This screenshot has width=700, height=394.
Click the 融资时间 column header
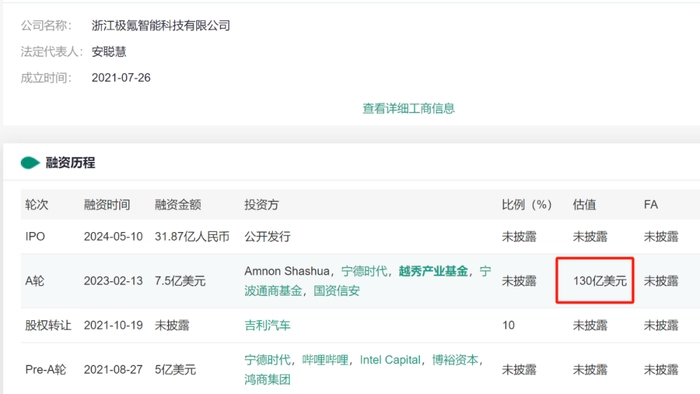click(x=107, y=205)
